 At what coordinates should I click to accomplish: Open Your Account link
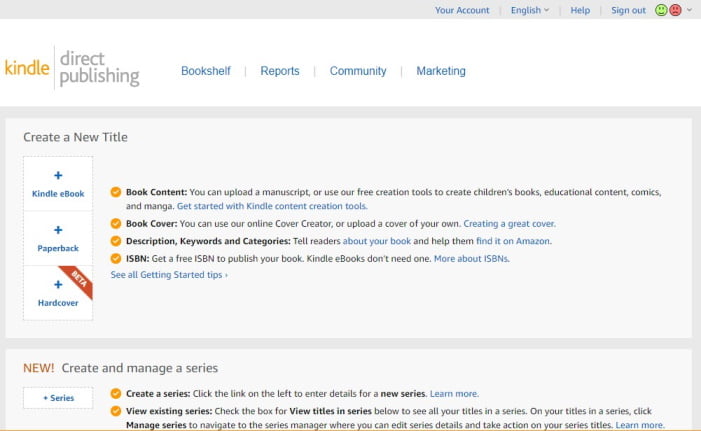462,10
